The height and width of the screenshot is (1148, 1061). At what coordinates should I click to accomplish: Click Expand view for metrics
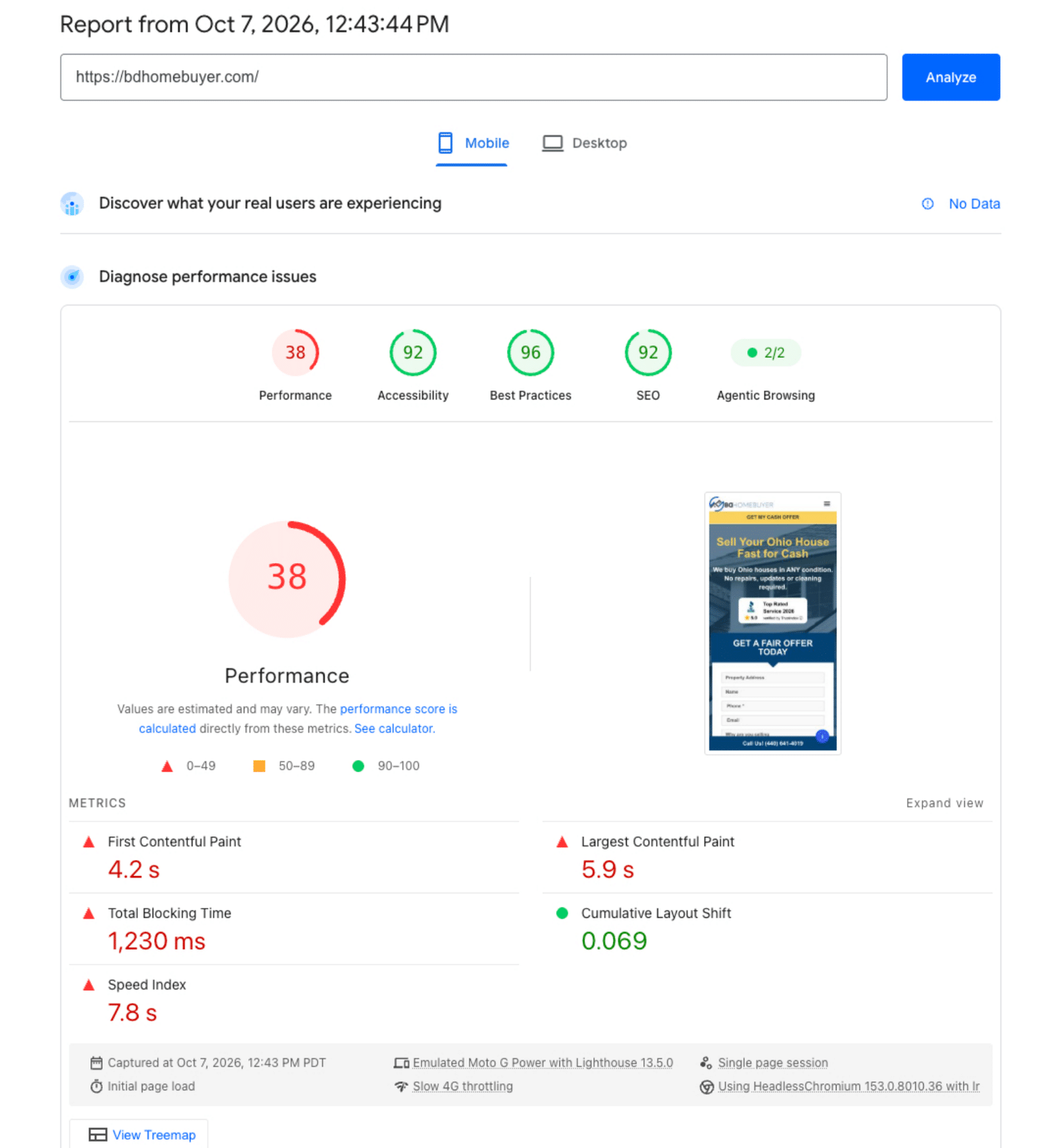pyautogui.click(x=944, y=803)
